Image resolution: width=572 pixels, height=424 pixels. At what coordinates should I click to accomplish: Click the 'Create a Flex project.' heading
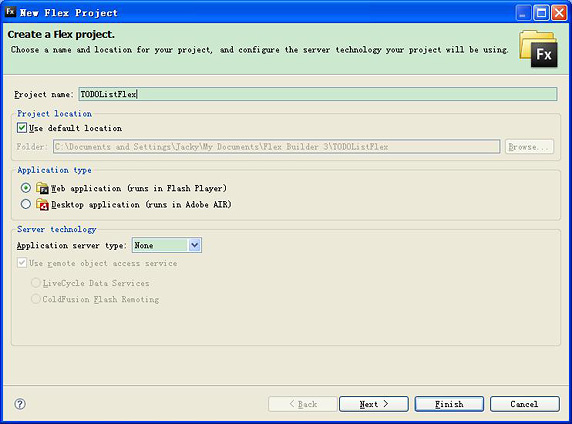point(61,34)
